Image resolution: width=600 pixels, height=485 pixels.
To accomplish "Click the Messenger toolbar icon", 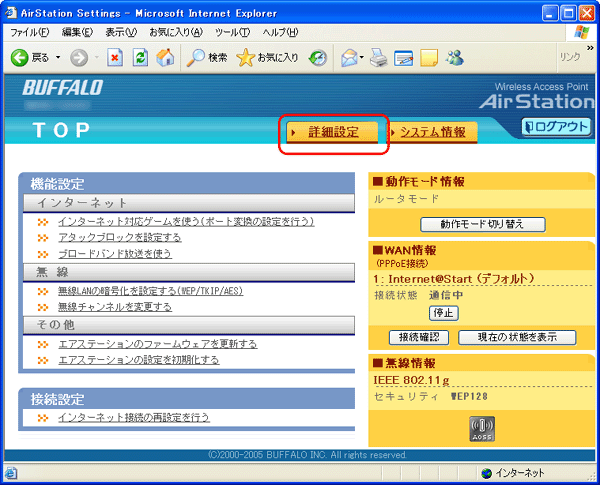I will tap(454, 57).
